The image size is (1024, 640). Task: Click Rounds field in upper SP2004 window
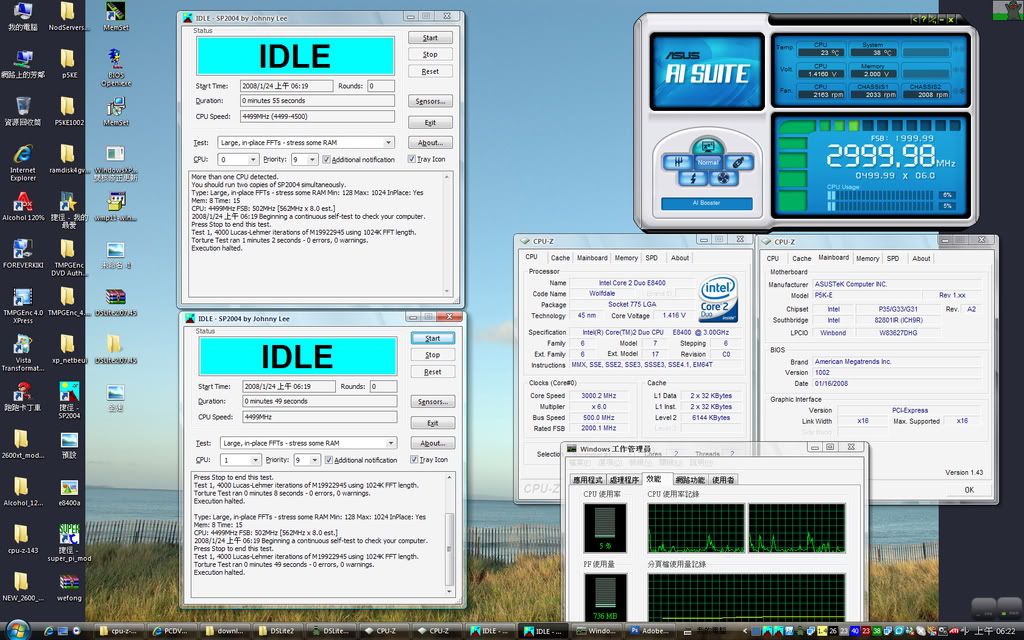381,86
